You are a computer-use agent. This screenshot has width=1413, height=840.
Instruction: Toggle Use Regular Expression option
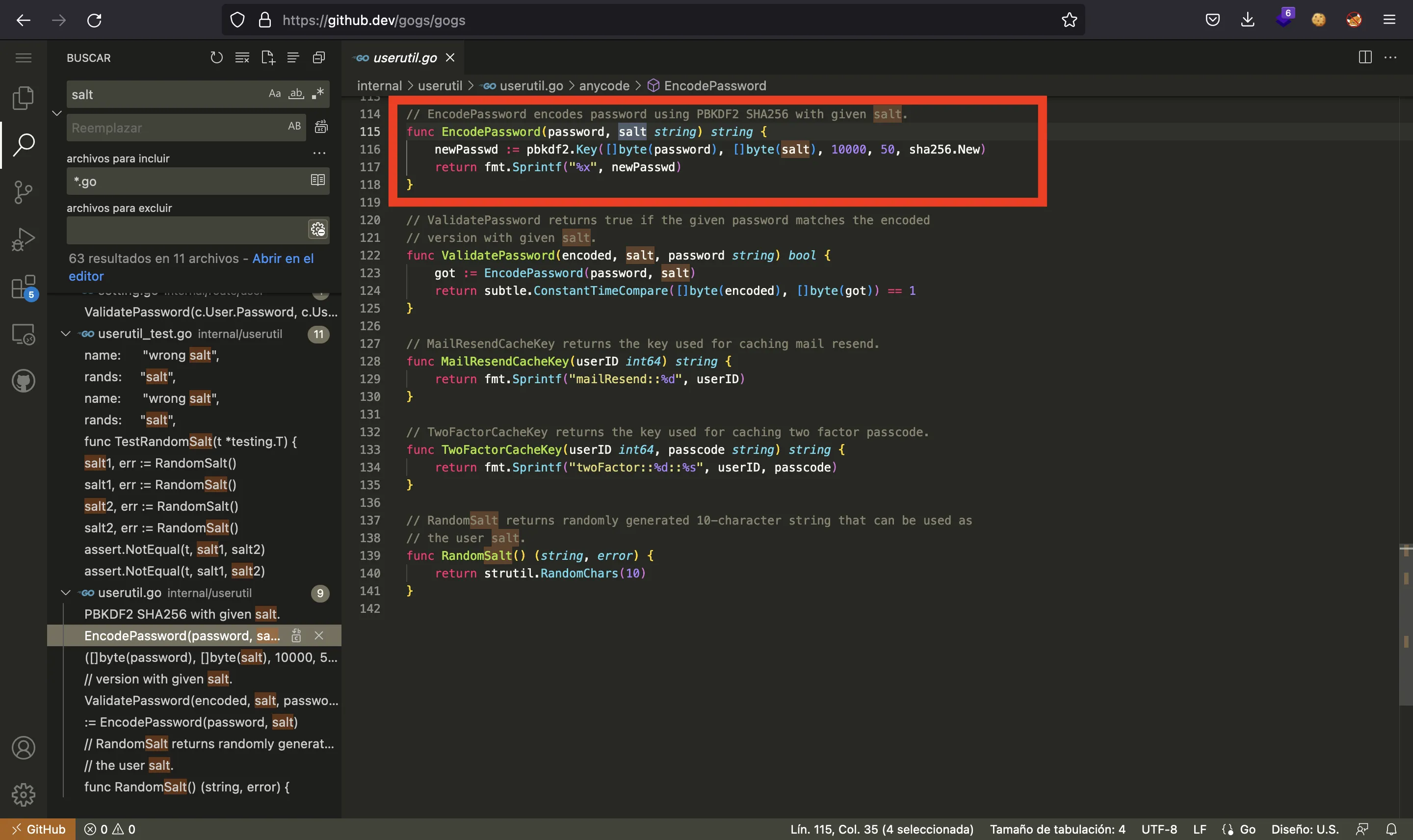click(x=318, y=94)
